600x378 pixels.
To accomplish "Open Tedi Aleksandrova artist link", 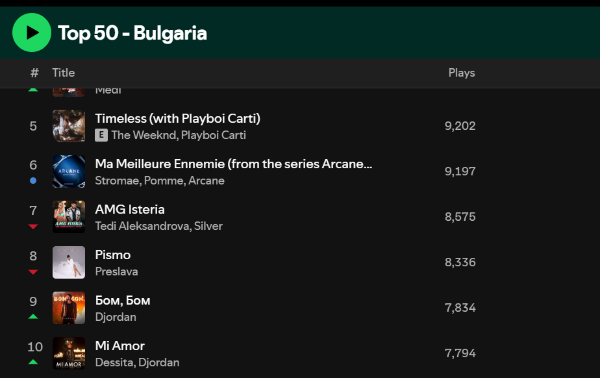I will [142, 226].
